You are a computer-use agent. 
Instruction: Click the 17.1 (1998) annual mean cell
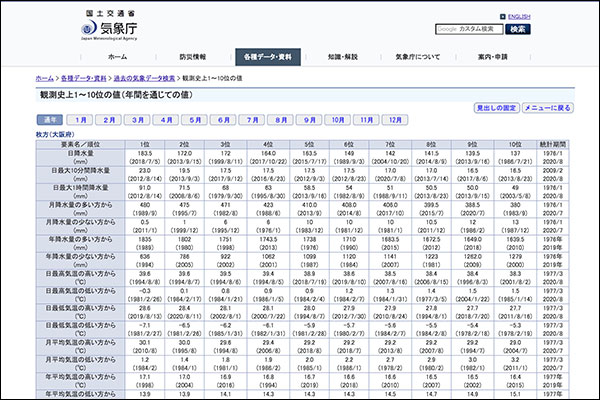pyautogui.click(x=145, y=381)
